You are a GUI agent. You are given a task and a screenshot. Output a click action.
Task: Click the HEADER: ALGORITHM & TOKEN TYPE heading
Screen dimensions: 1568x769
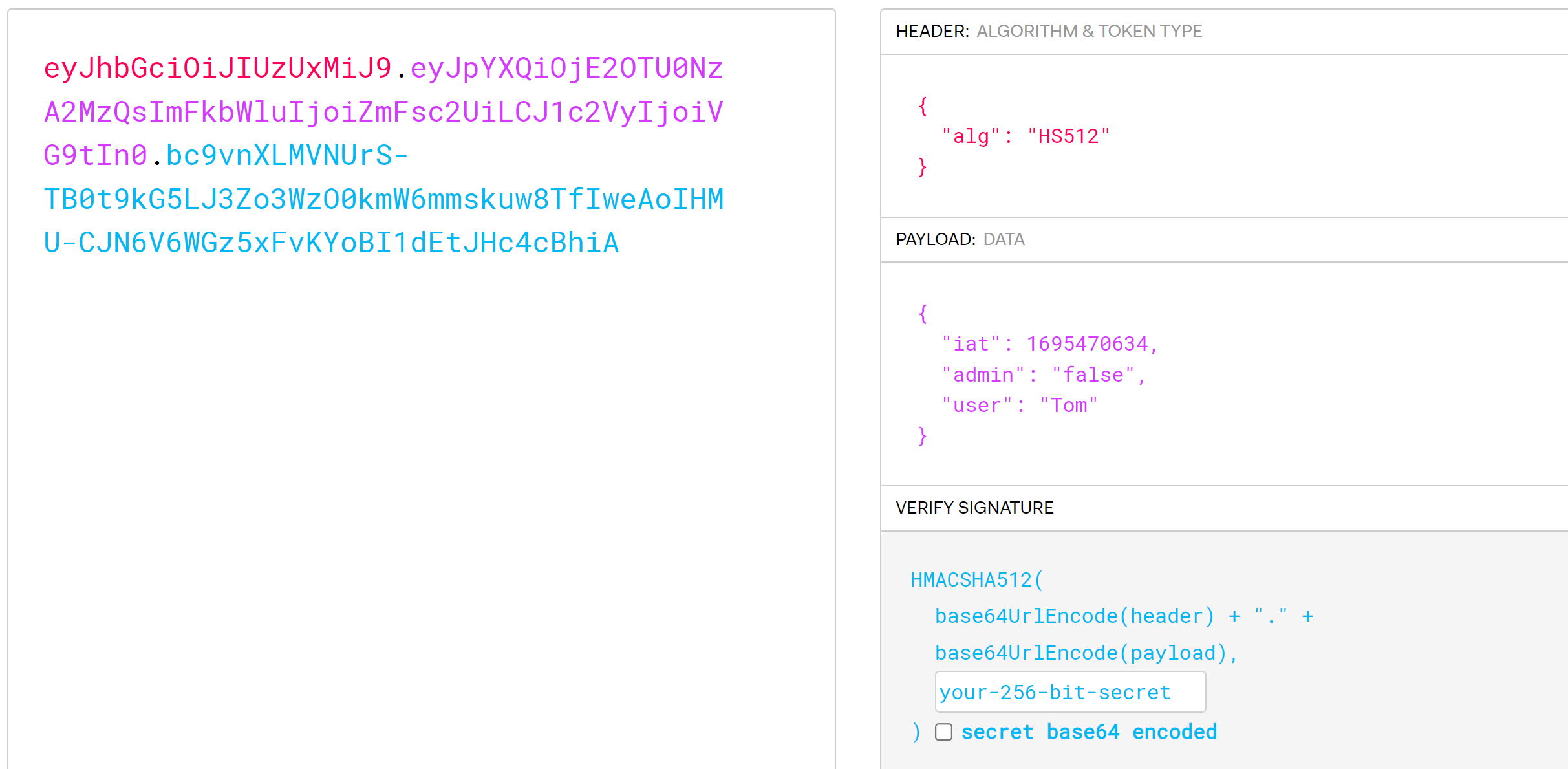pos(1049,31)
